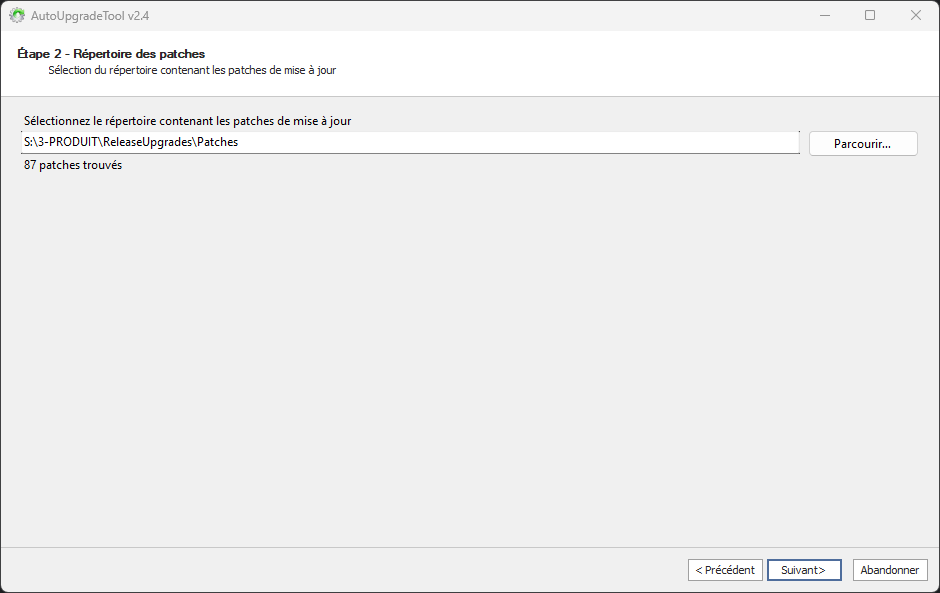Close the AutoUpgradeTool window
Image resolution: width=940 pixels, height=593 pixels.
[x=915, y=15]
